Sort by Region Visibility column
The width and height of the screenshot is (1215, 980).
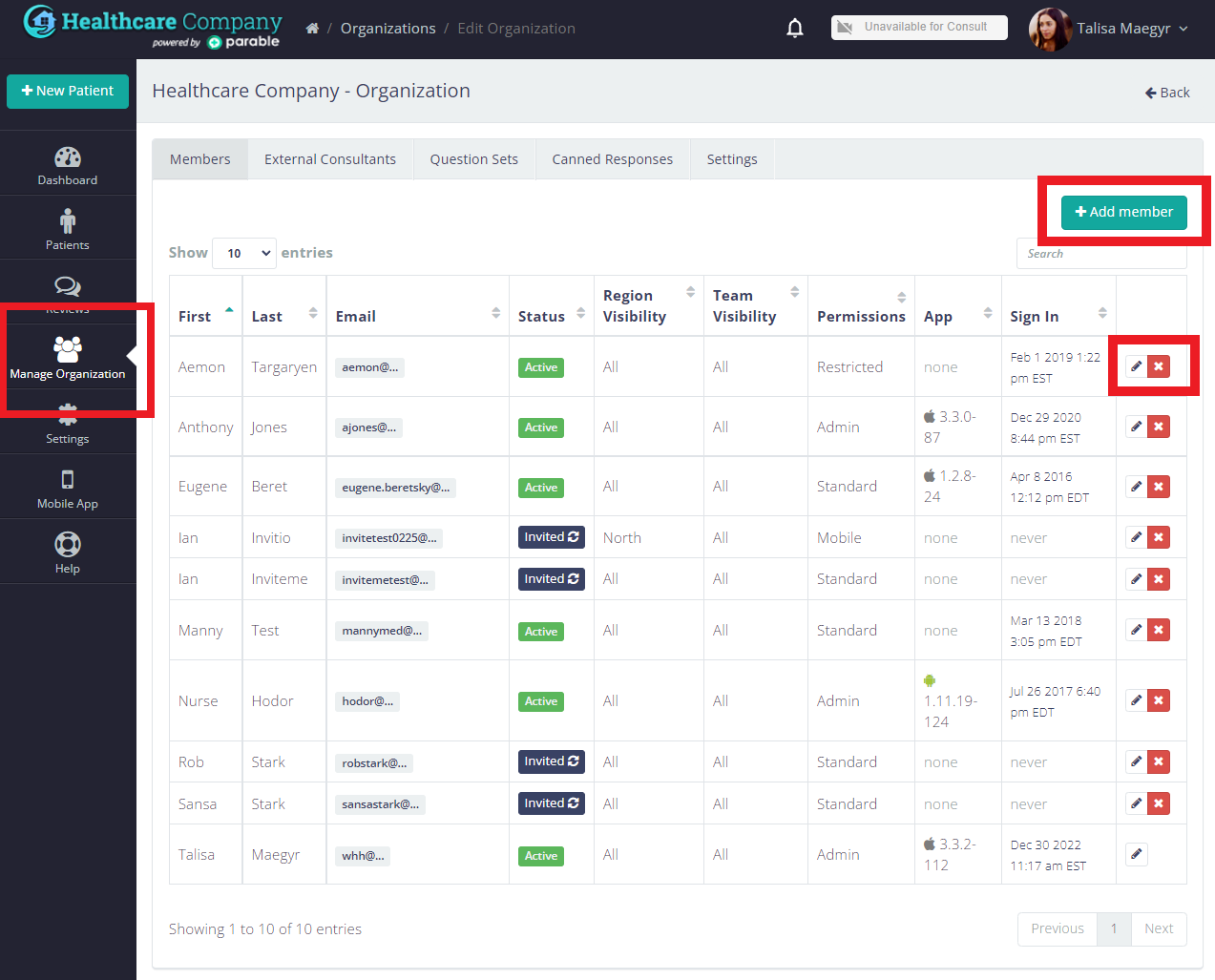point(649,306)
